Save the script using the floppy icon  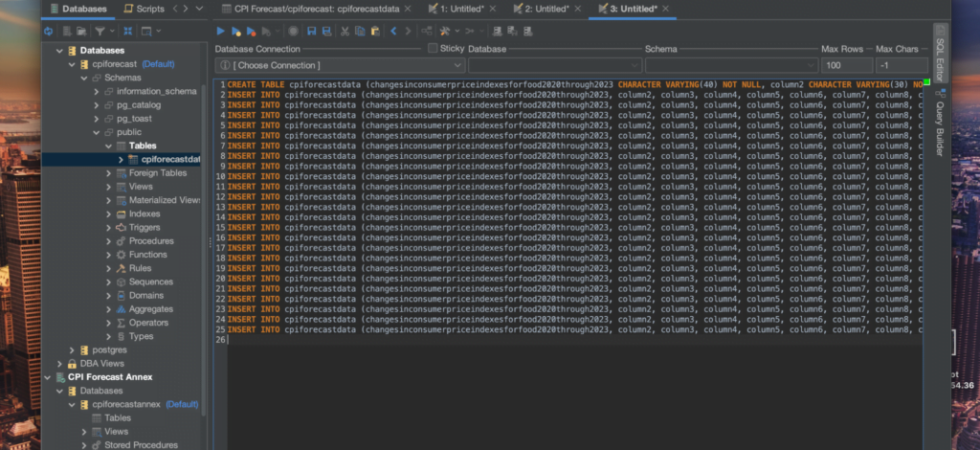(311, 31)
